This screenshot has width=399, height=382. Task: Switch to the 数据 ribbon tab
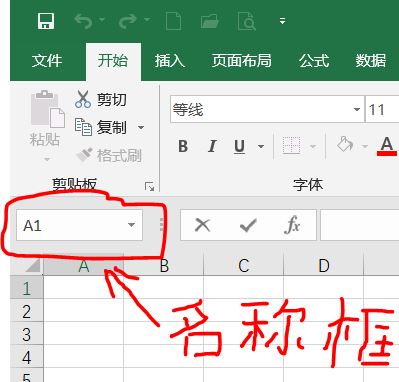coord(371,61)
